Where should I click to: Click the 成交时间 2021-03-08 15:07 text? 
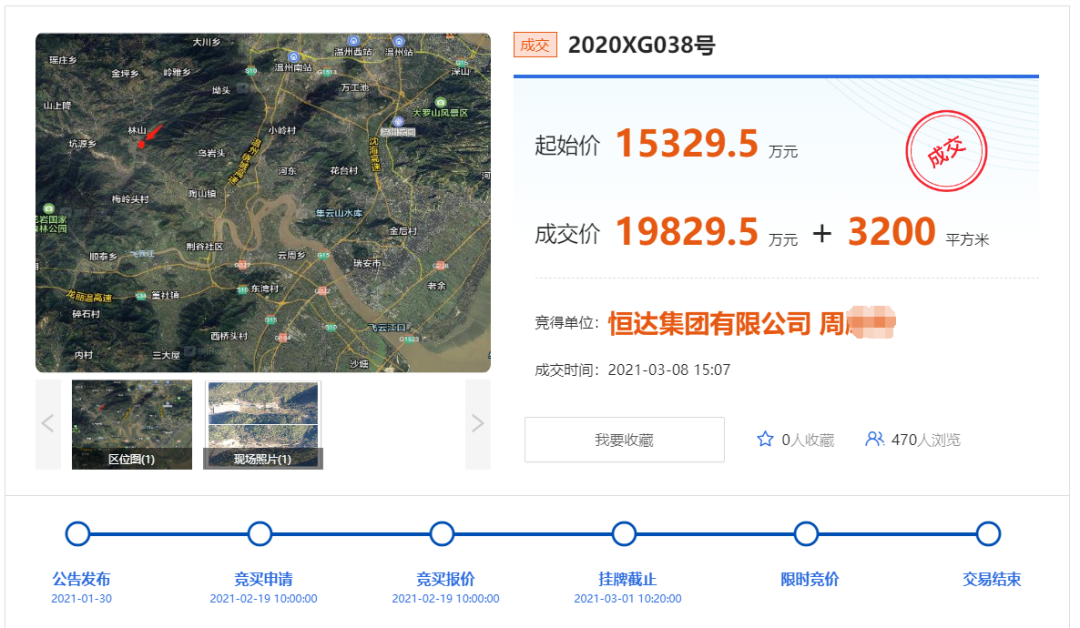[632, 370]
